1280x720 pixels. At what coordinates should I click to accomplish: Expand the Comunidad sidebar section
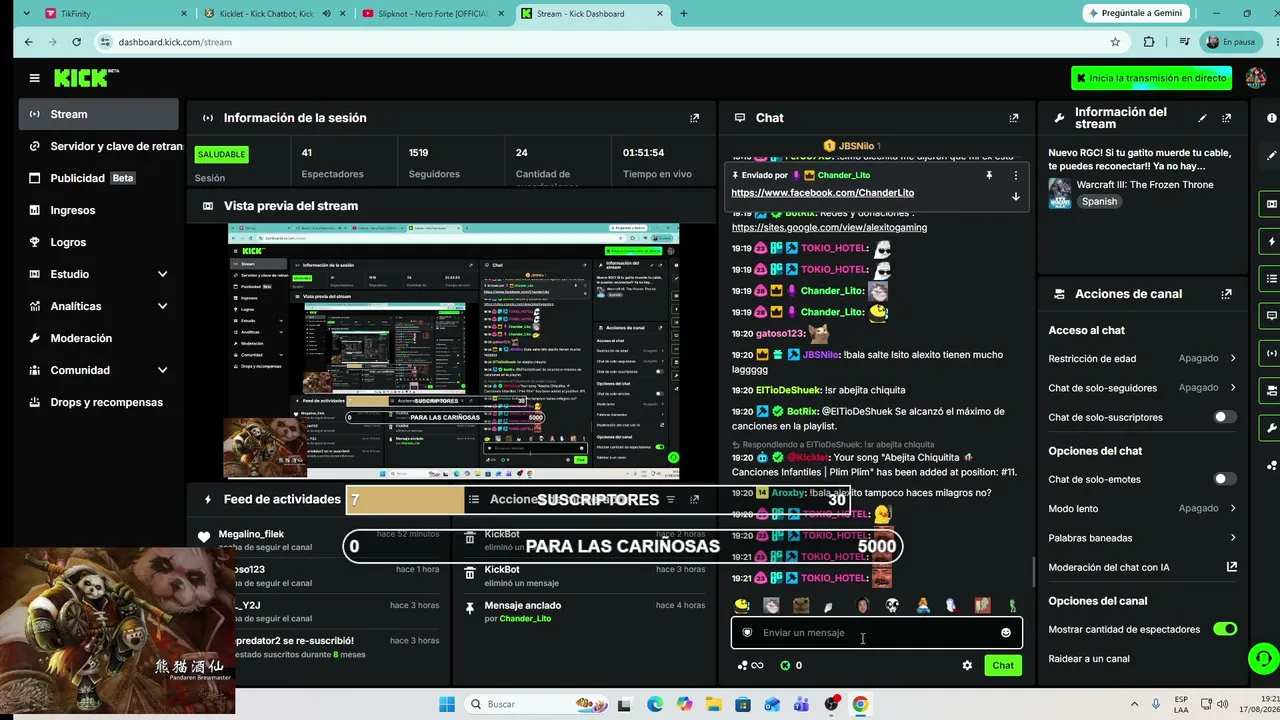(162, 370)
